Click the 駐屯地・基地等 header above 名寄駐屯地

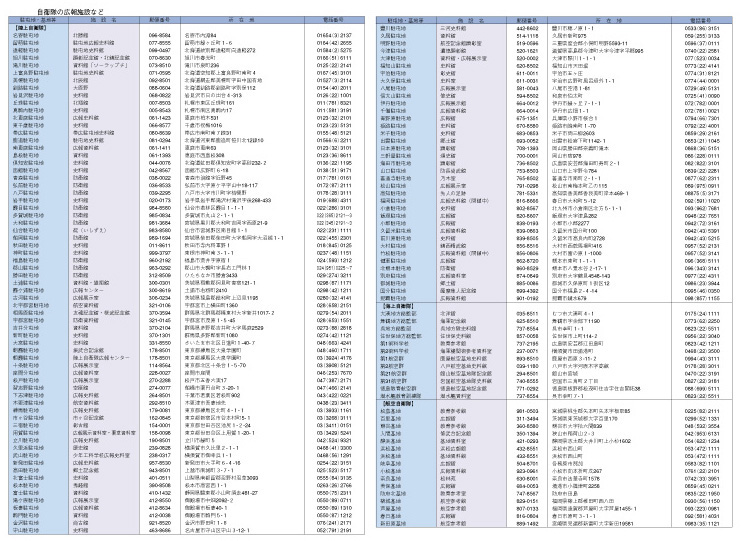38,20
